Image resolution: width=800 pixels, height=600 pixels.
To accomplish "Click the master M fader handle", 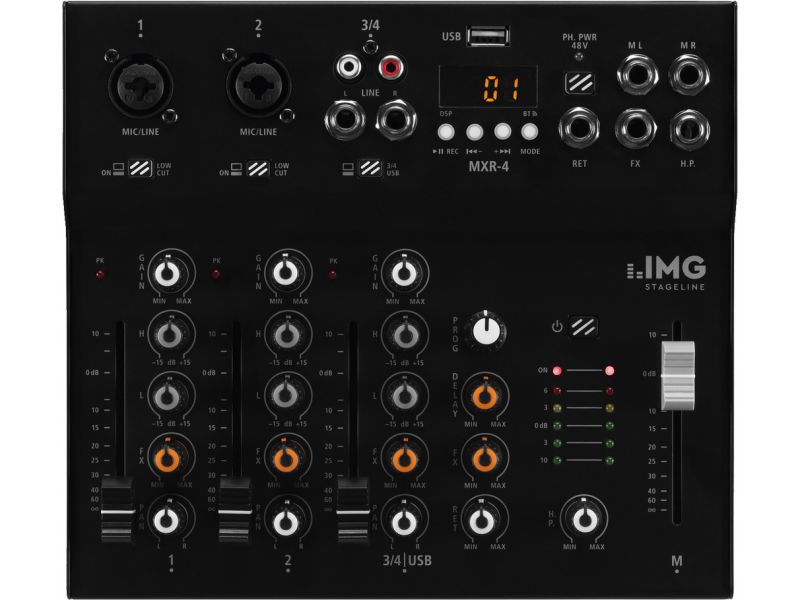I will coord(676,373).
